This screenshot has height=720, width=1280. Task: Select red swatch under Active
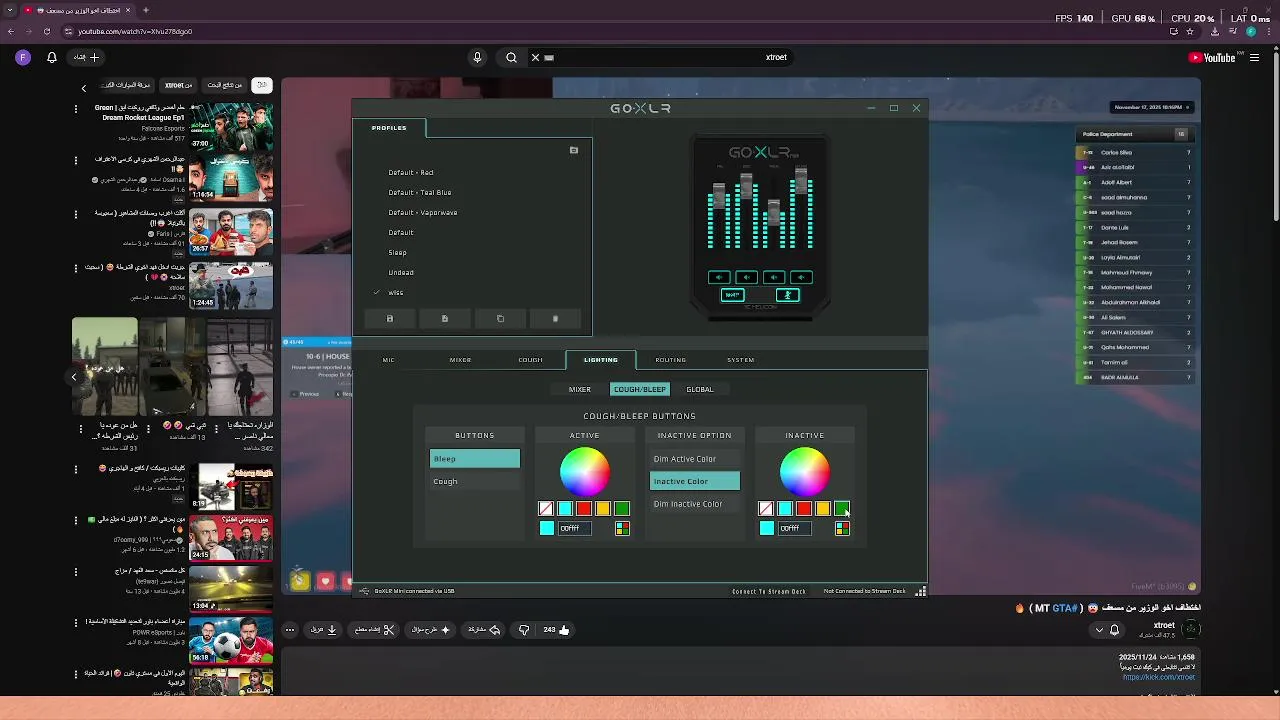[584, 509]
